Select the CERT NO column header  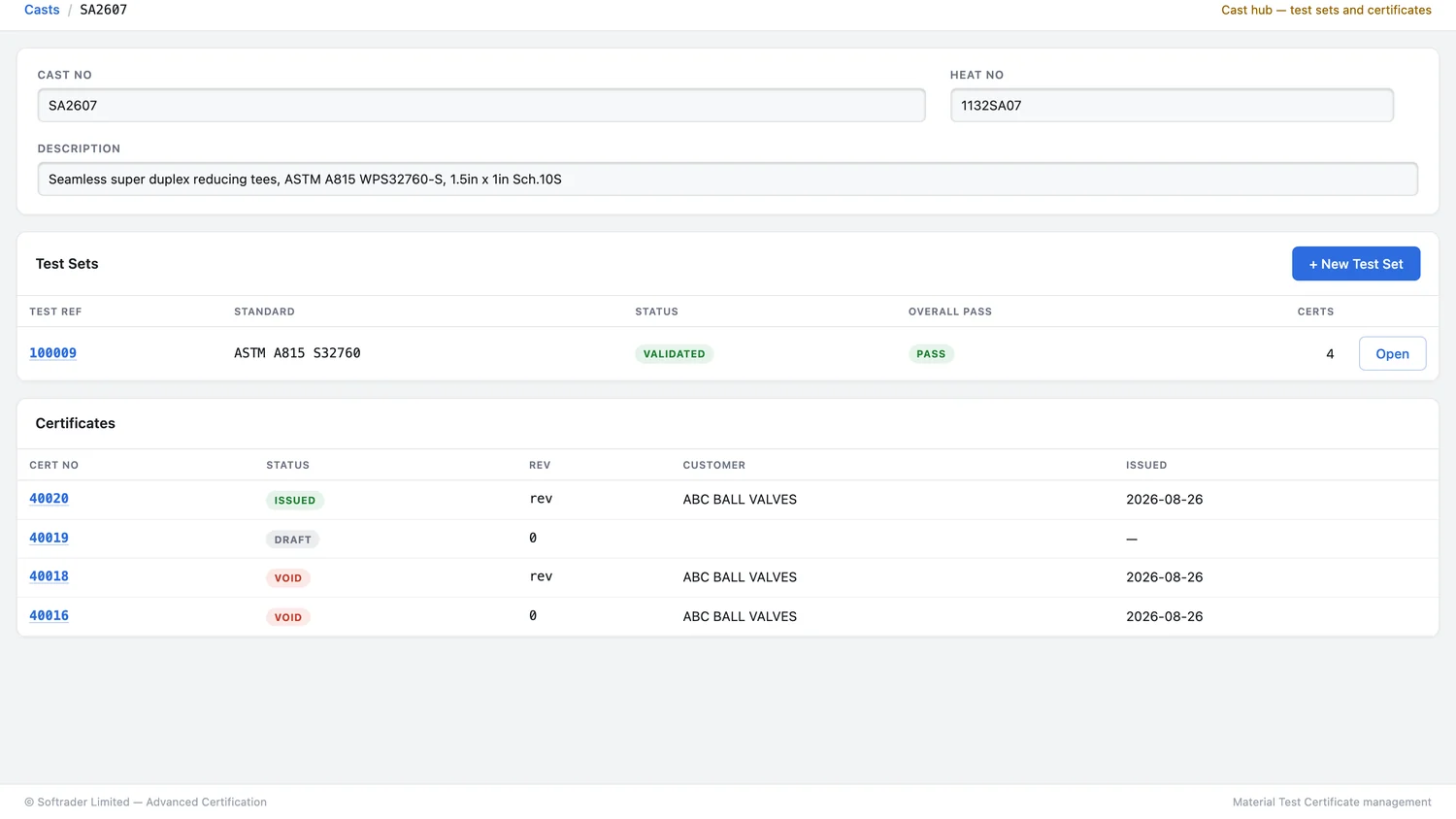point(53,465)
